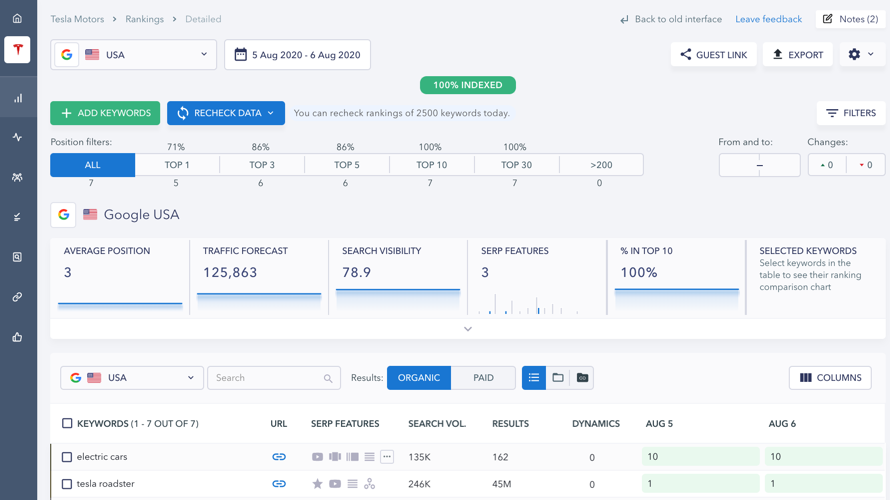Open the home icon in sidebar
This screenshot has height=500, width=890.
tap(17, 18)
